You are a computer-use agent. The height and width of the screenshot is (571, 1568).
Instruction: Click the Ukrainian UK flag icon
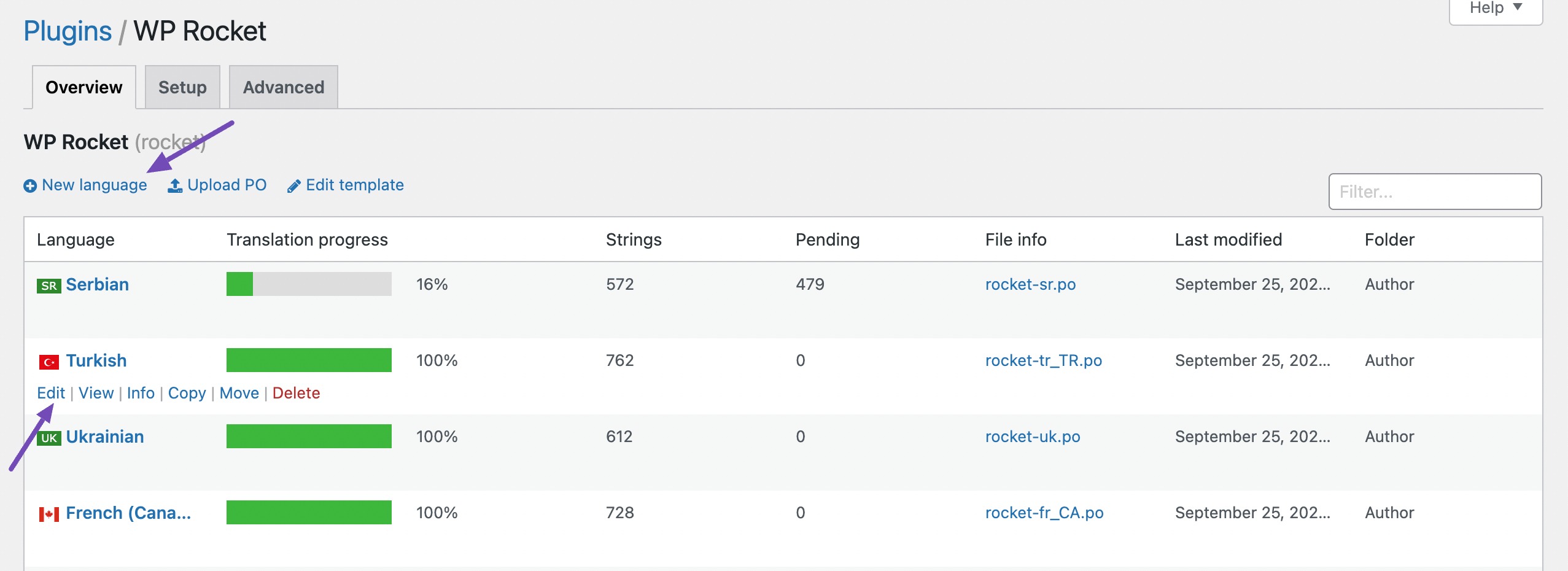coord(49,438)
